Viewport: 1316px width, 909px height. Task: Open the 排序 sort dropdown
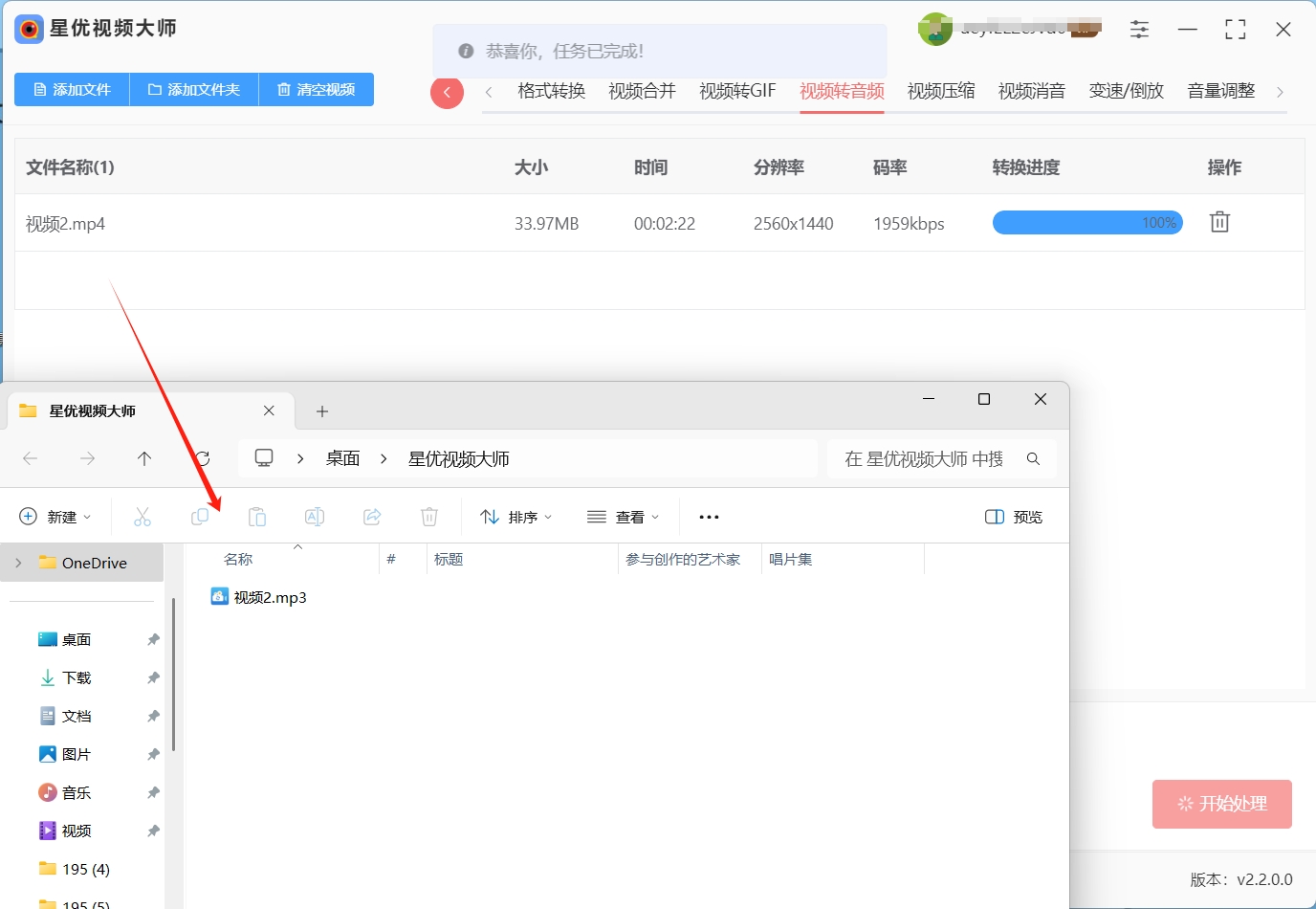click(x=516, y=517)
